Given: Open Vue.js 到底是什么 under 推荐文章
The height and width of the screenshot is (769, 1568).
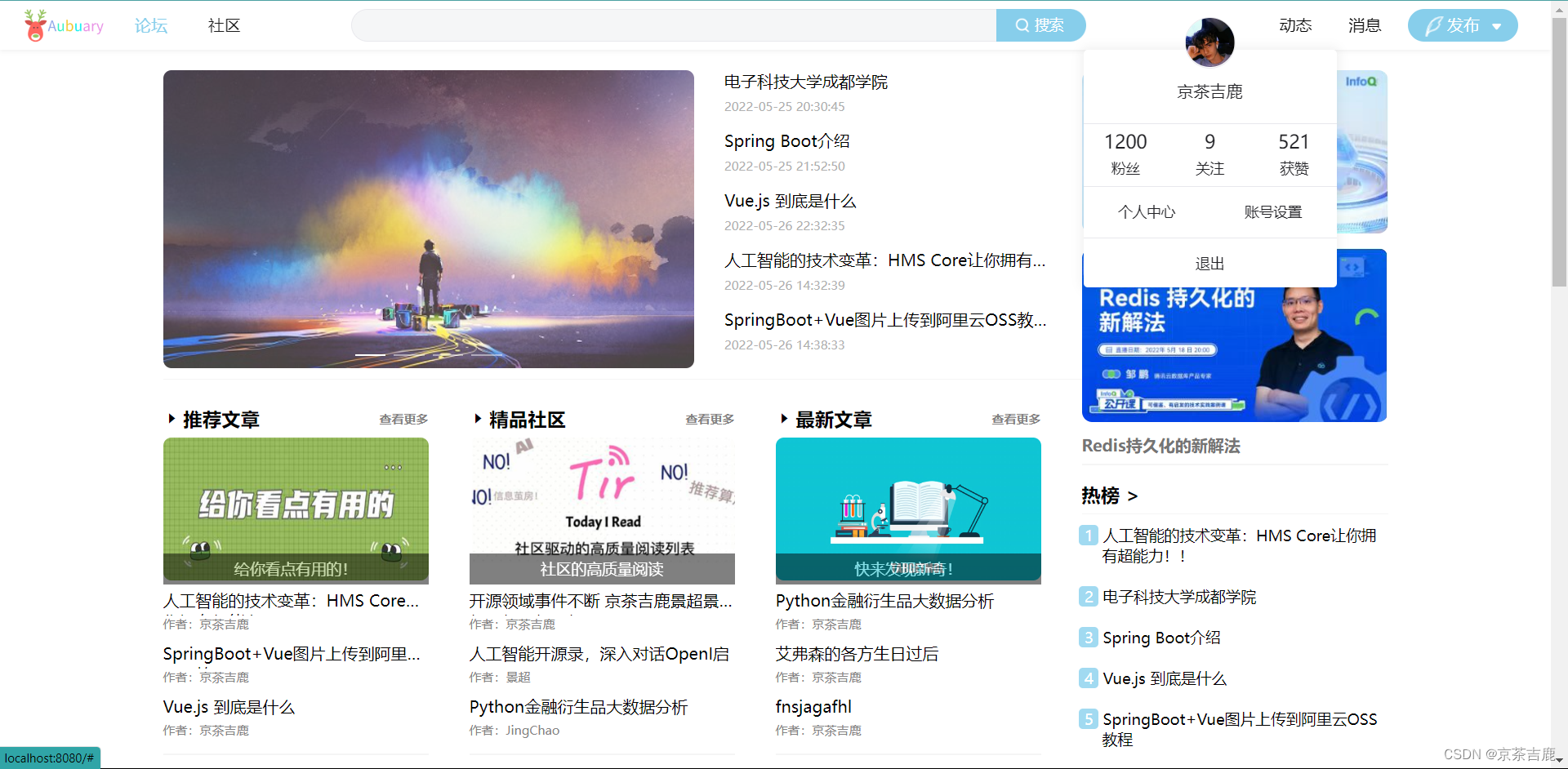Looking at the screenshot, I should pyautogui.click(x=229, y=707).
